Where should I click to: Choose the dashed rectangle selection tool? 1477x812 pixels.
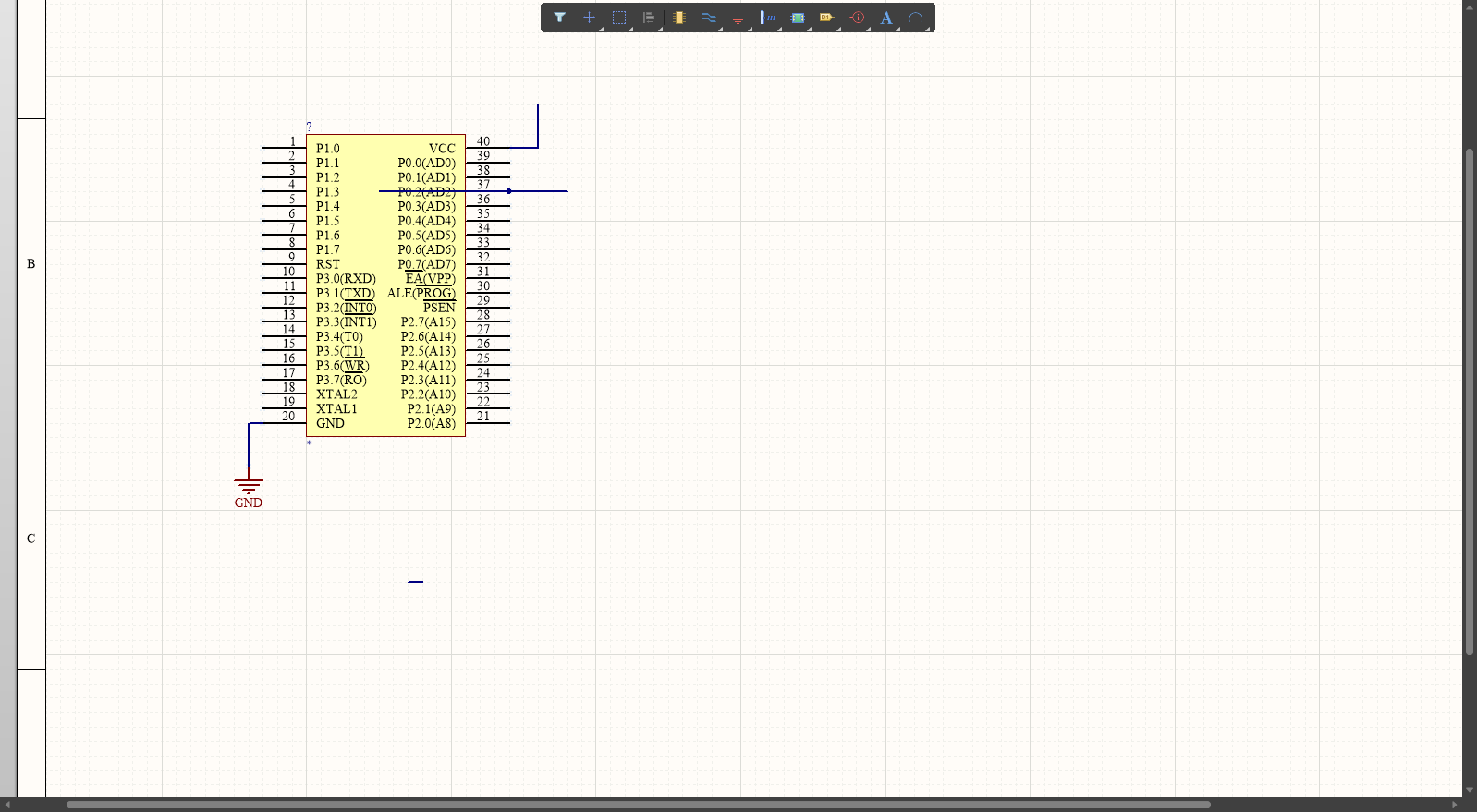pos(619,18)
